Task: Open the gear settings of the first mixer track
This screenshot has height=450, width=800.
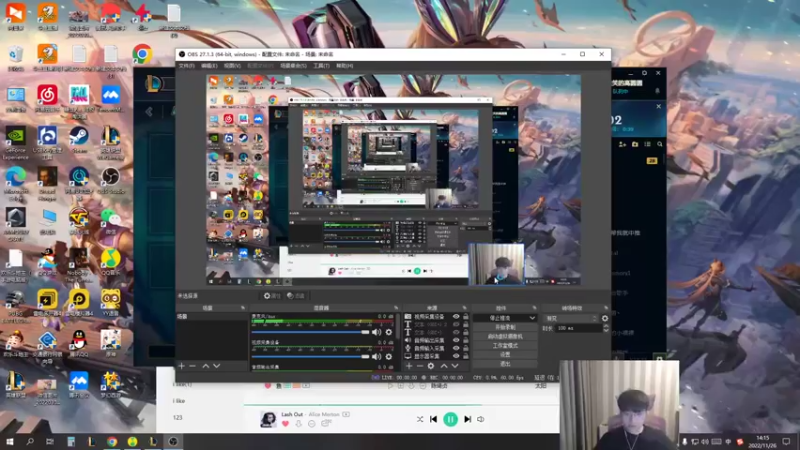Action: pyautogui.click(x=389, y=332)
